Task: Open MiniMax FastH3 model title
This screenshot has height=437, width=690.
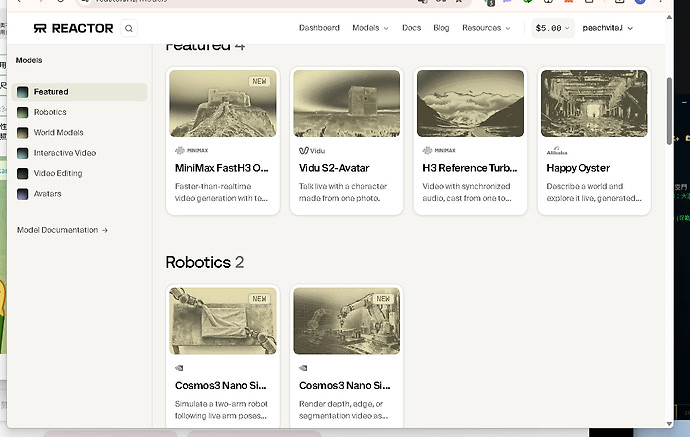Action: pyautogui.click(x=221, y=168)
